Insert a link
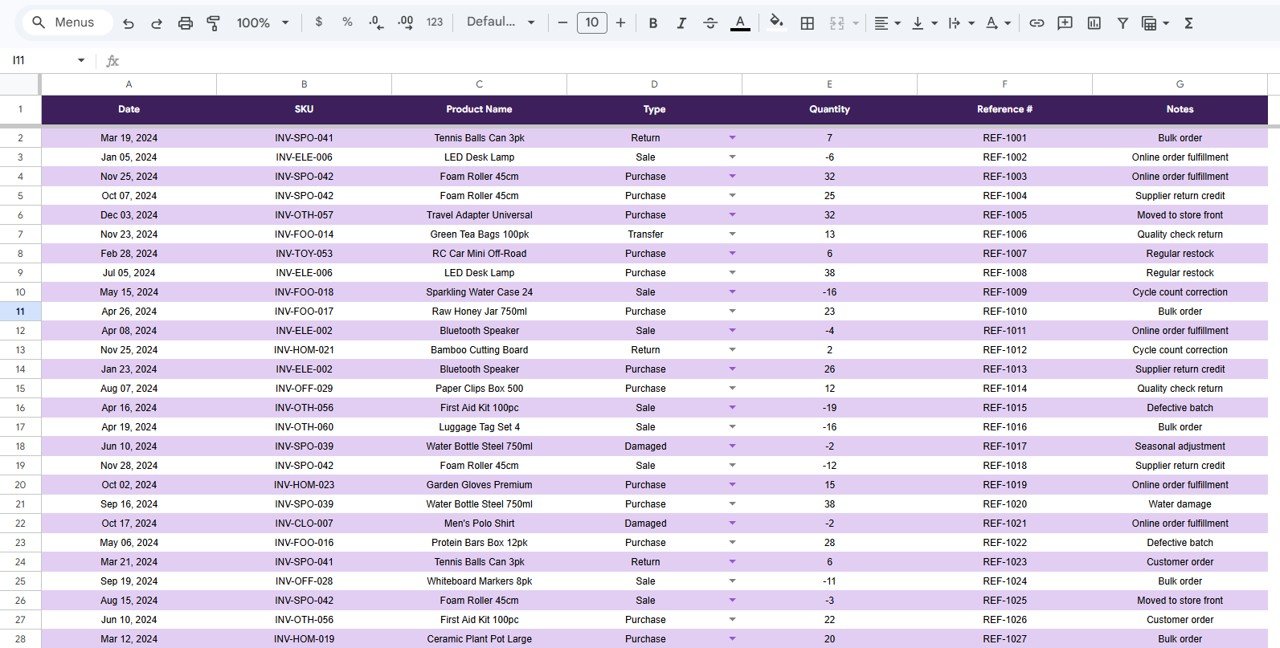Screen dimensions: 1280x648 tap(1034, 22)
